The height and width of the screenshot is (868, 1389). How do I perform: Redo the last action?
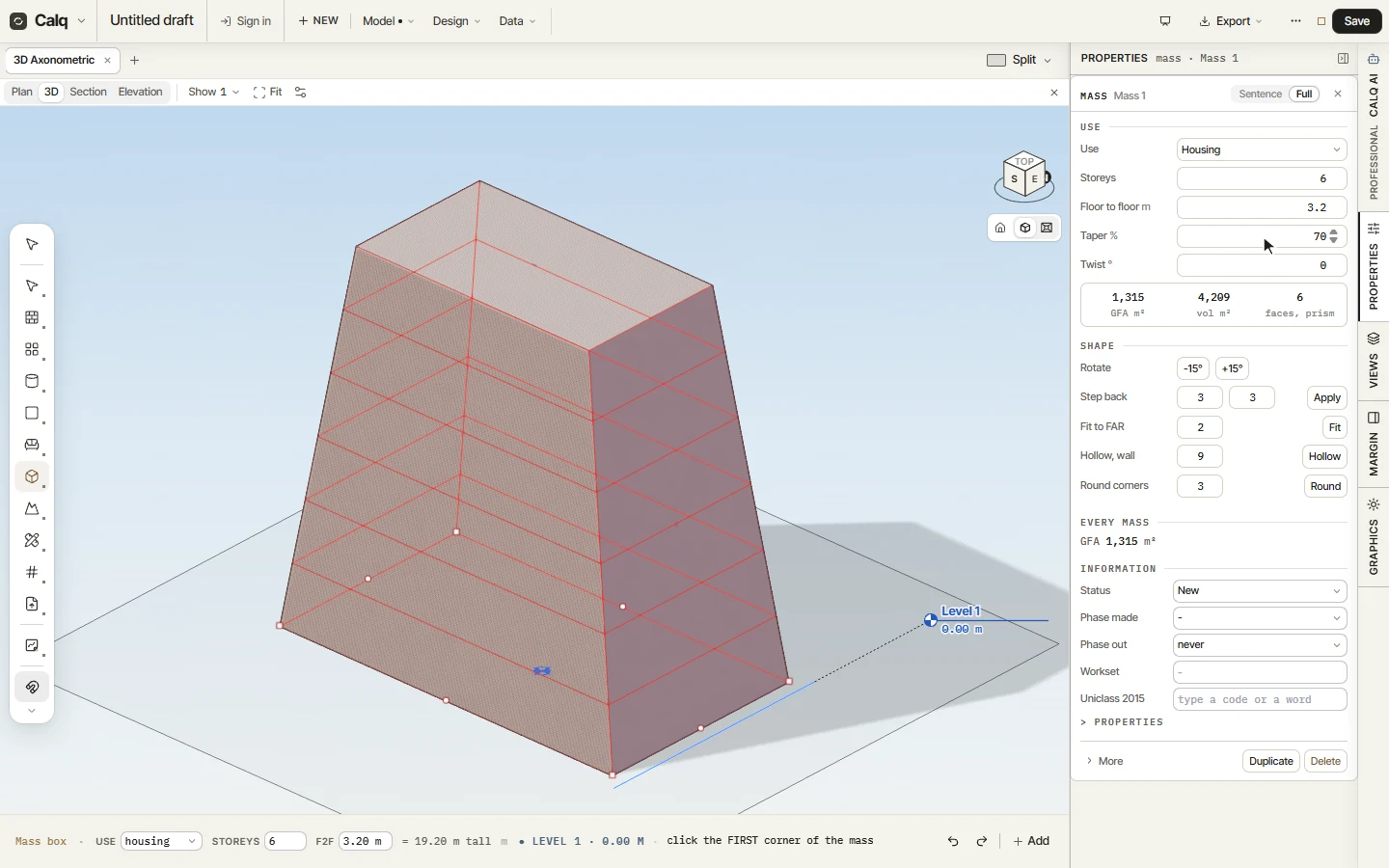coord(983,842)
